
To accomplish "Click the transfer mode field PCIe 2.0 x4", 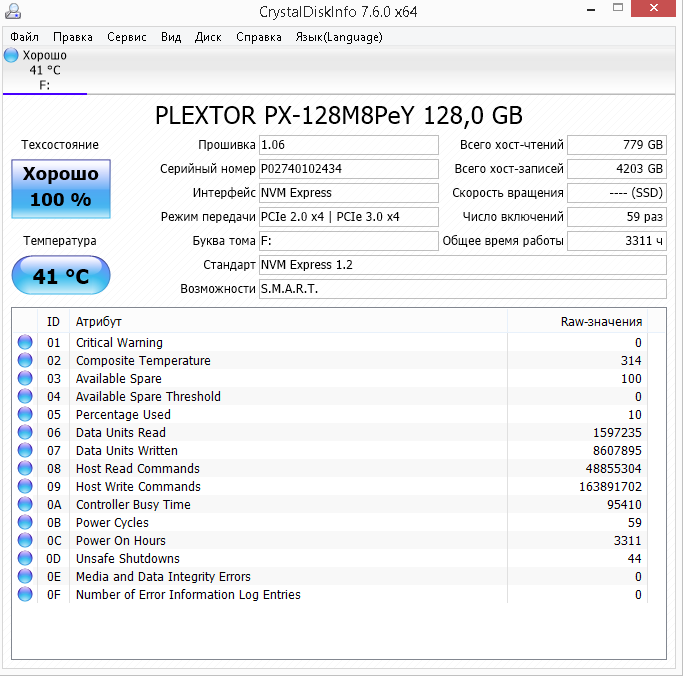I will pyautogui.click(x=348, y=216).
